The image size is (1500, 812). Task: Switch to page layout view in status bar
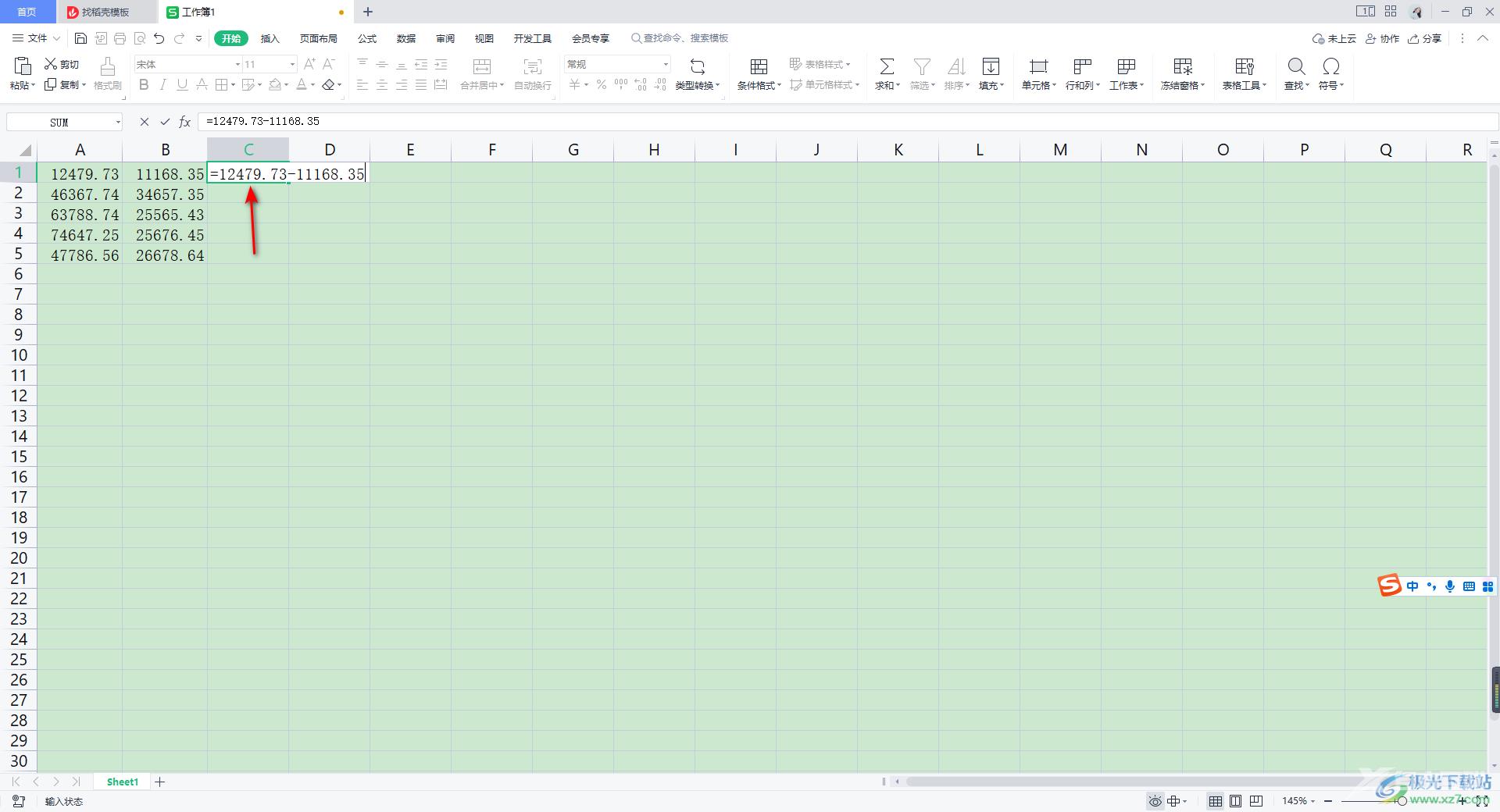pyautogui.click(x=1235, y=801)
